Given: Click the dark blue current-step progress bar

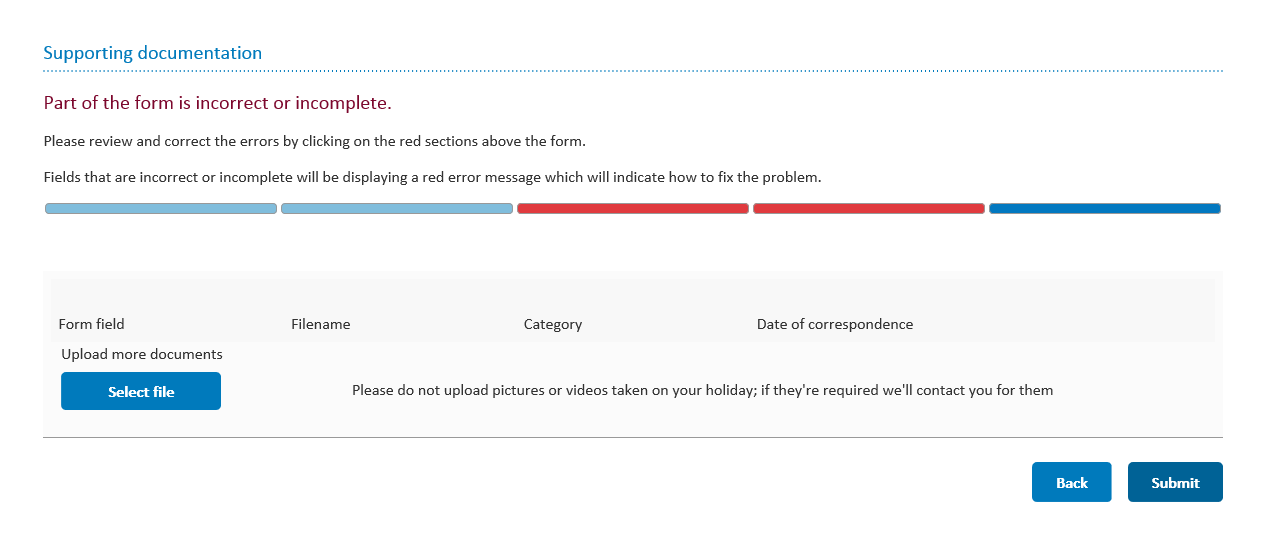Looking at the screenshot, I should point(1105,208).
